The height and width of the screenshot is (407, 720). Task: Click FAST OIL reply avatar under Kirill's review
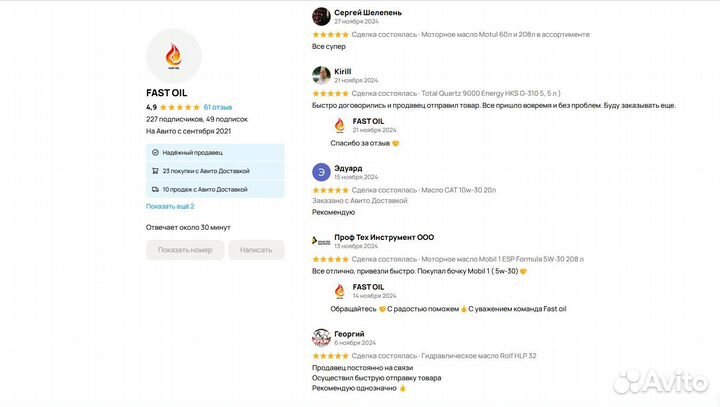pos(339,125)
